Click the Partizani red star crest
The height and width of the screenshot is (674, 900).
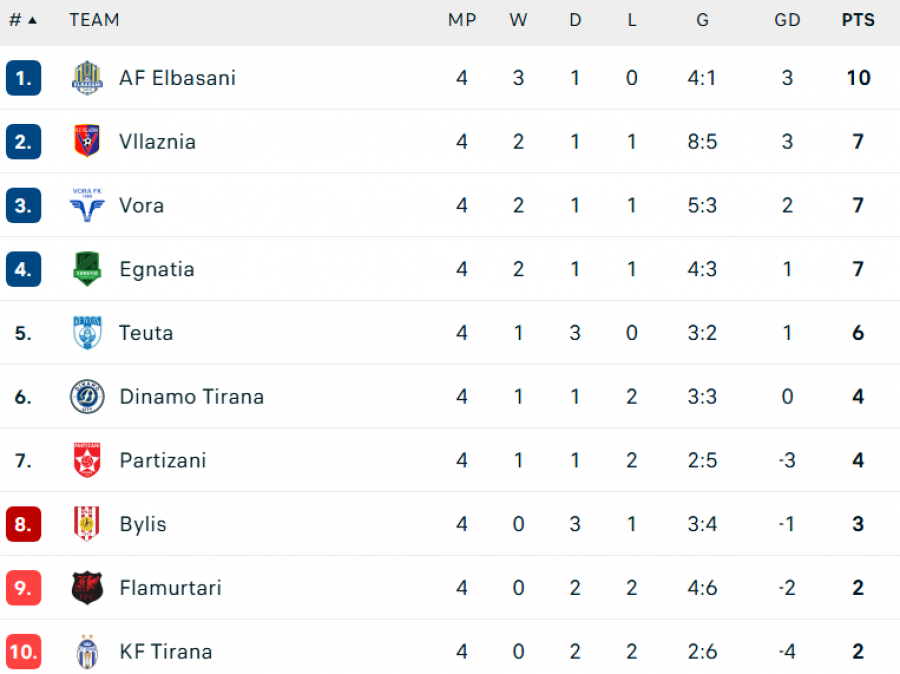[87, 460]
